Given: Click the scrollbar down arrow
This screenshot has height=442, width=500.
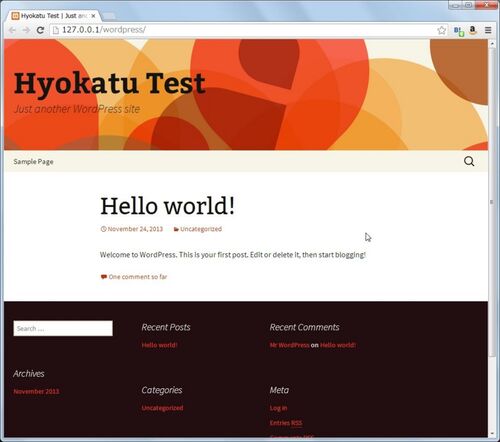Looking at the screenshot, I should coord(492,433).
